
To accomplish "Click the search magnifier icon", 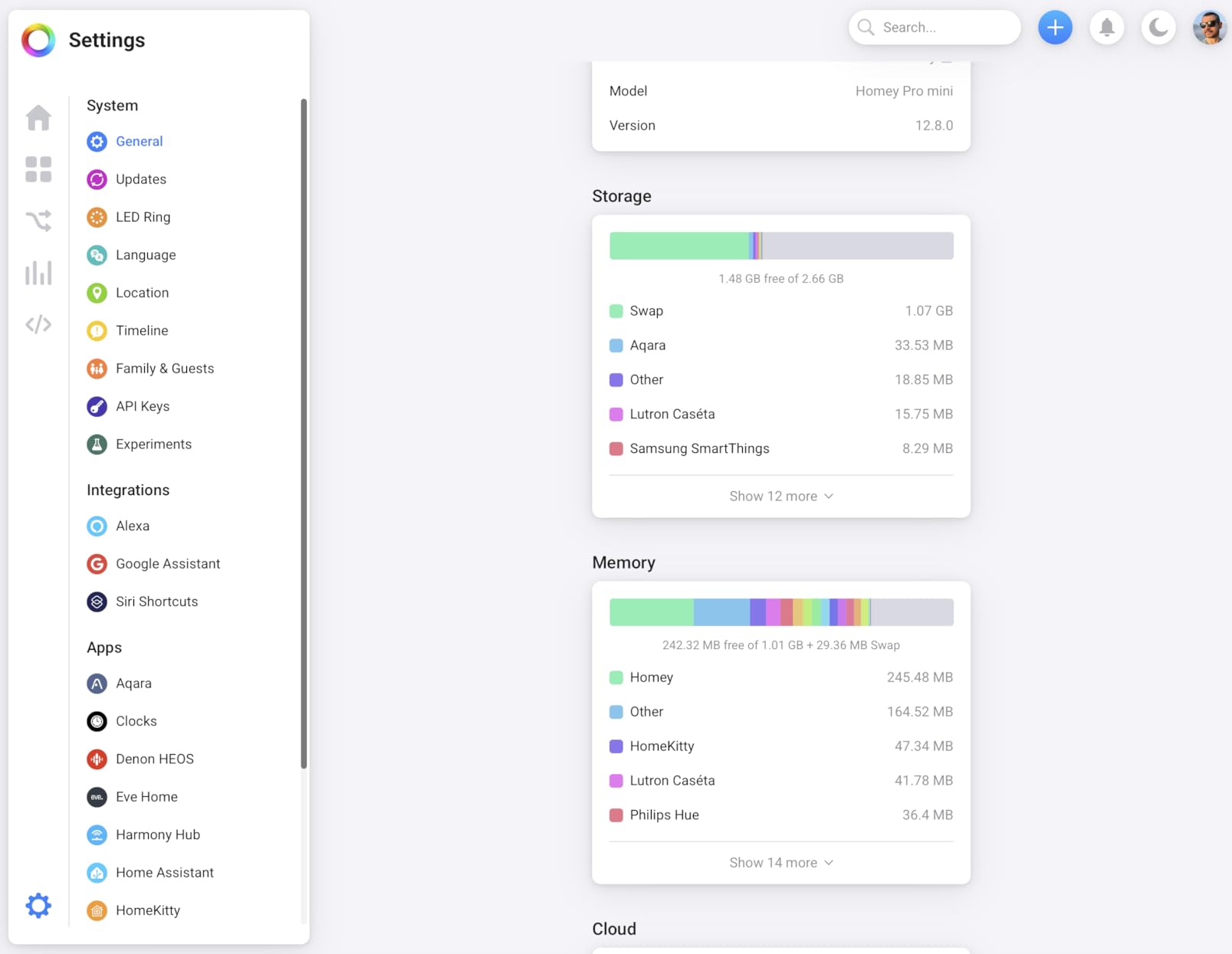I will click(x=866, y=28).
